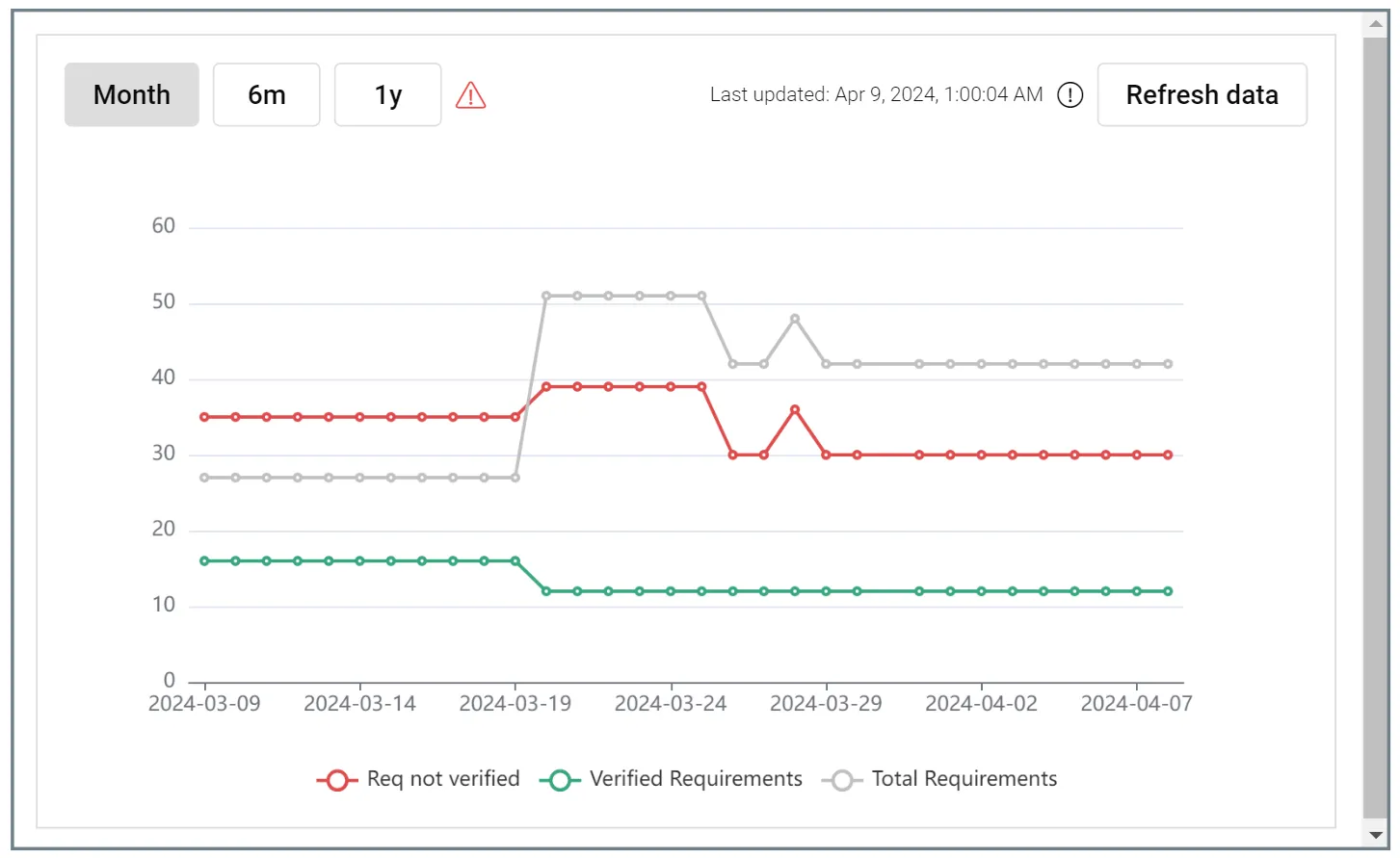Toggle Req not verified legend series

coord(418,779)
